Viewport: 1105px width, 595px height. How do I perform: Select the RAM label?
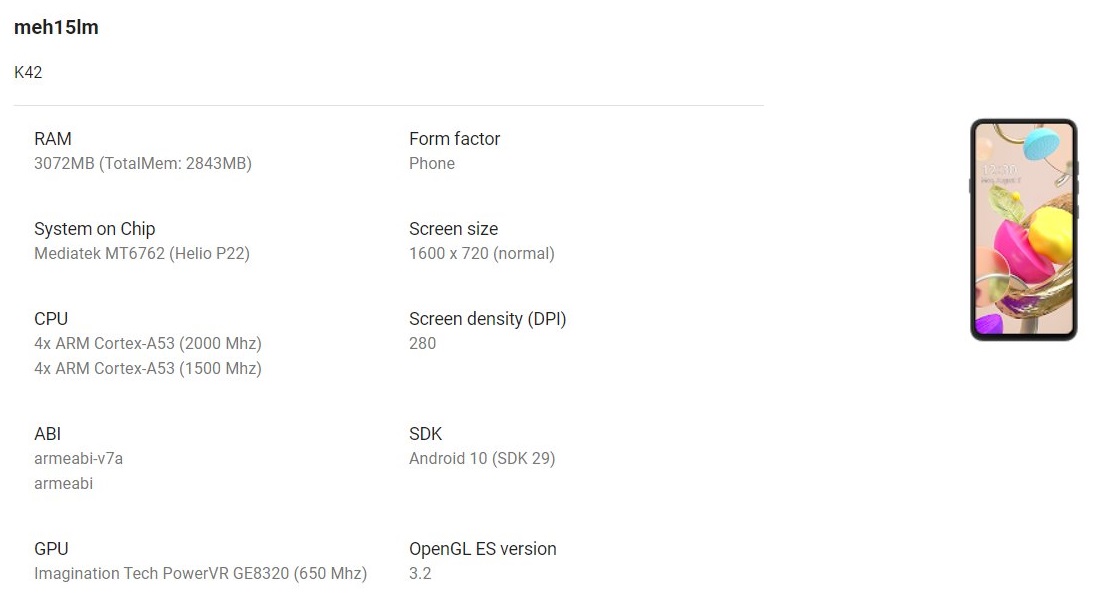[x=53, y=139]
